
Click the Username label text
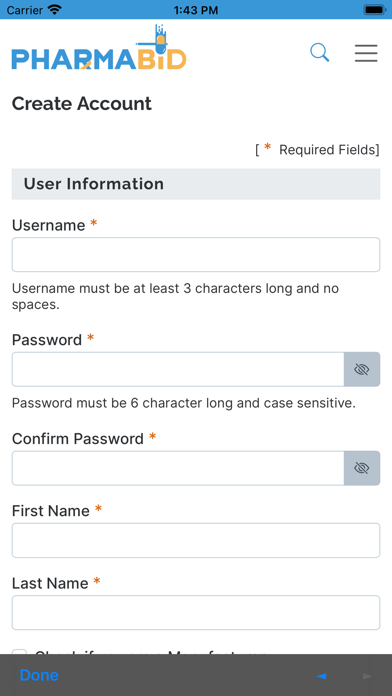pyautogui.click(x=48, y=225)
